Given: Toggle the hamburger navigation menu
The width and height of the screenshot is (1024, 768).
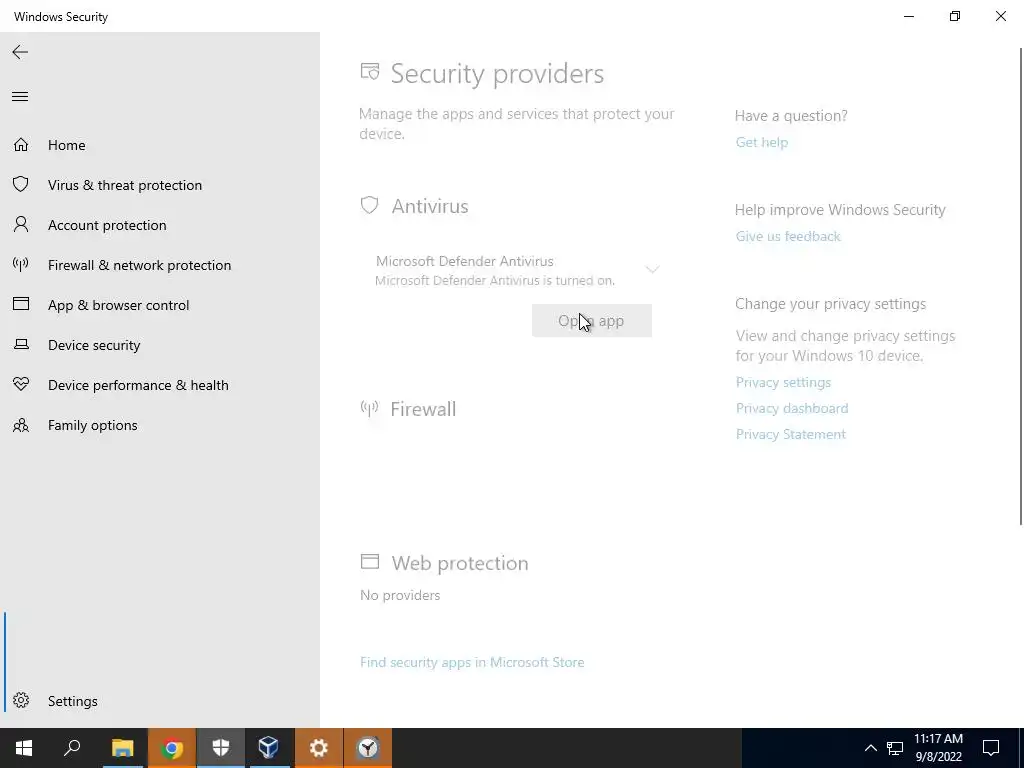Looking at the screenshot, I should (x=20, y=97).
